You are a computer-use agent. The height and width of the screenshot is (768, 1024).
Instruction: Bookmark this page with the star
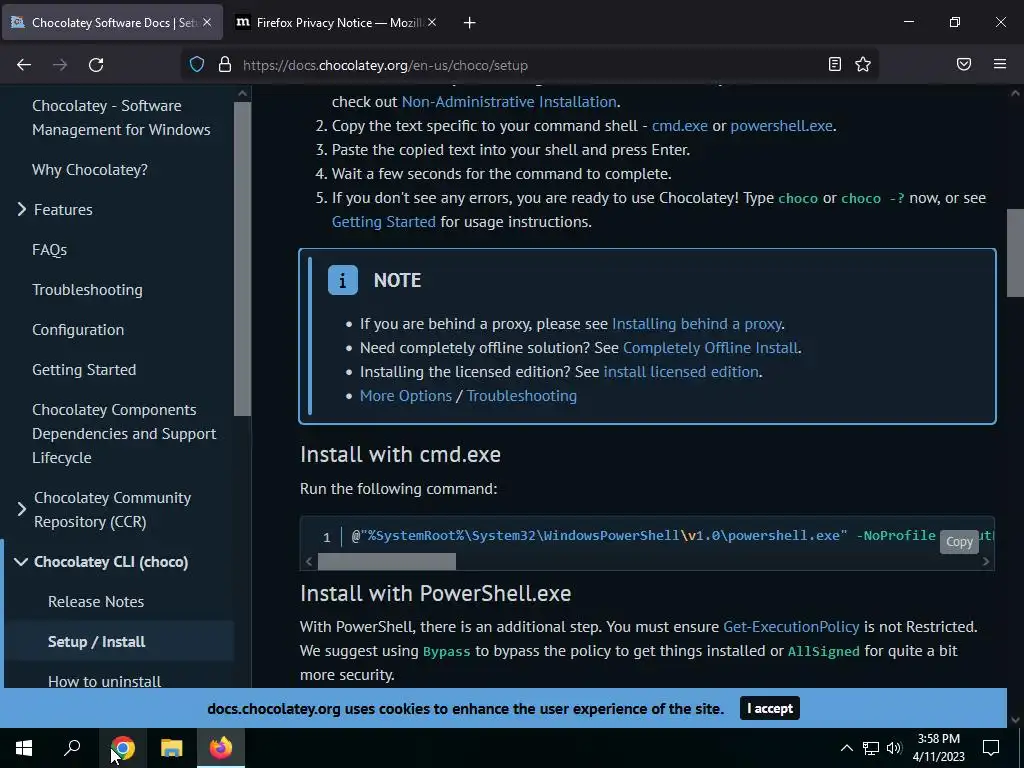863,64
